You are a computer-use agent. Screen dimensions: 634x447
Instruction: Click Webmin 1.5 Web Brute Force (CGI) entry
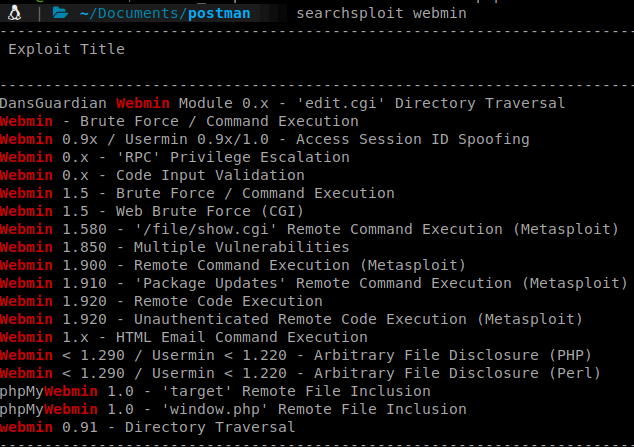pos(152,211)
